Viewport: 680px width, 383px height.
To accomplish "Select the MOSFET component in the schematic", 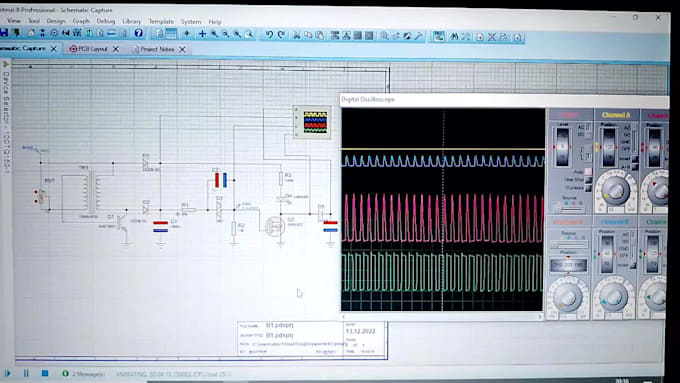I will (275, 226).
